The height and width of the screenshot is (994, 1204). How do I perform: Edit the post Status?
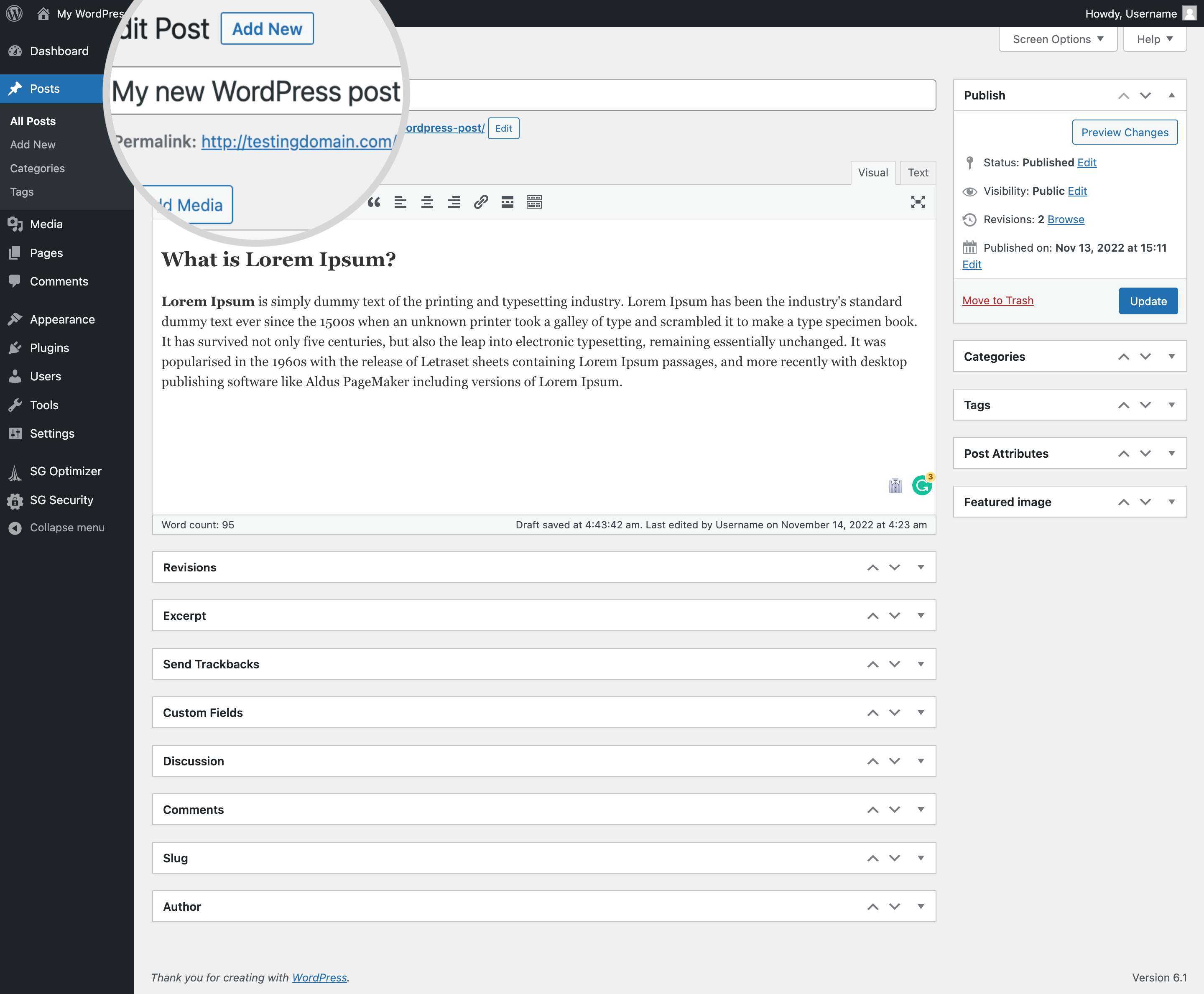(1087, 163)
